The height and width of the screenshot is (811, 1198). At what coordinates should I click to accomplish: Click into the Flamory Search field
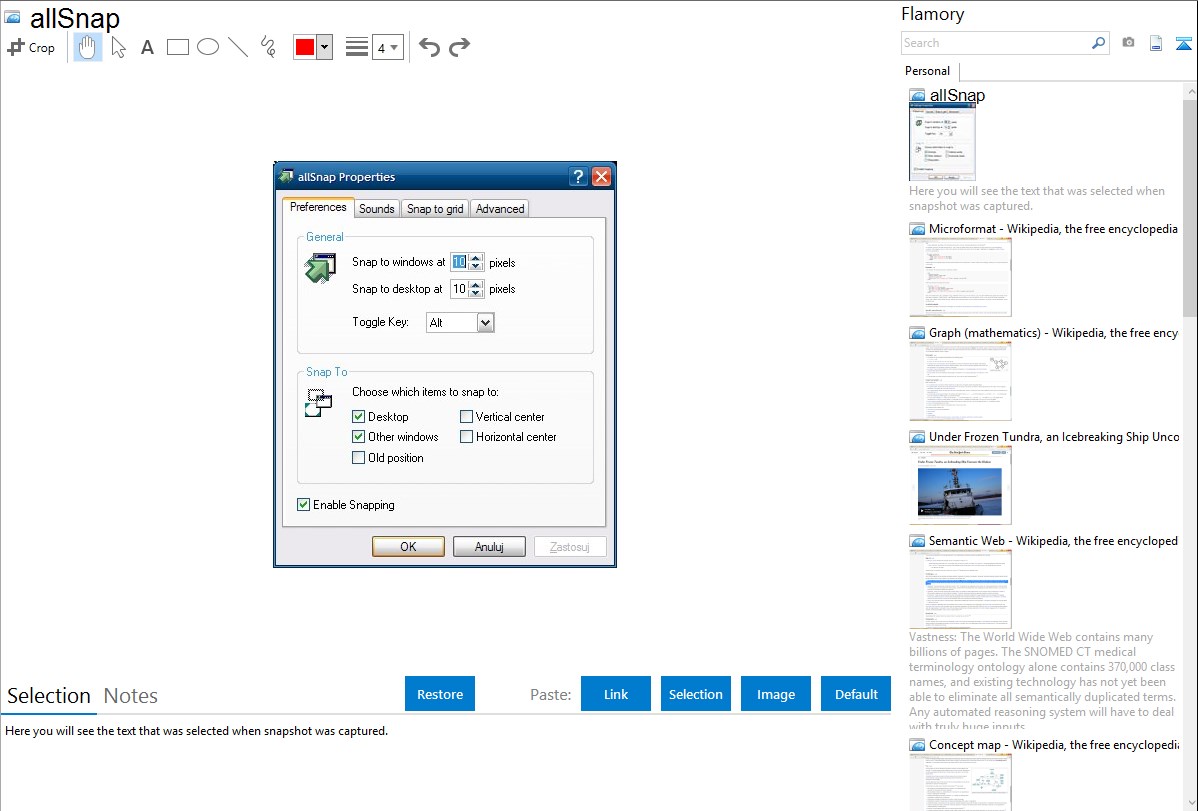[x=995, y=43]
